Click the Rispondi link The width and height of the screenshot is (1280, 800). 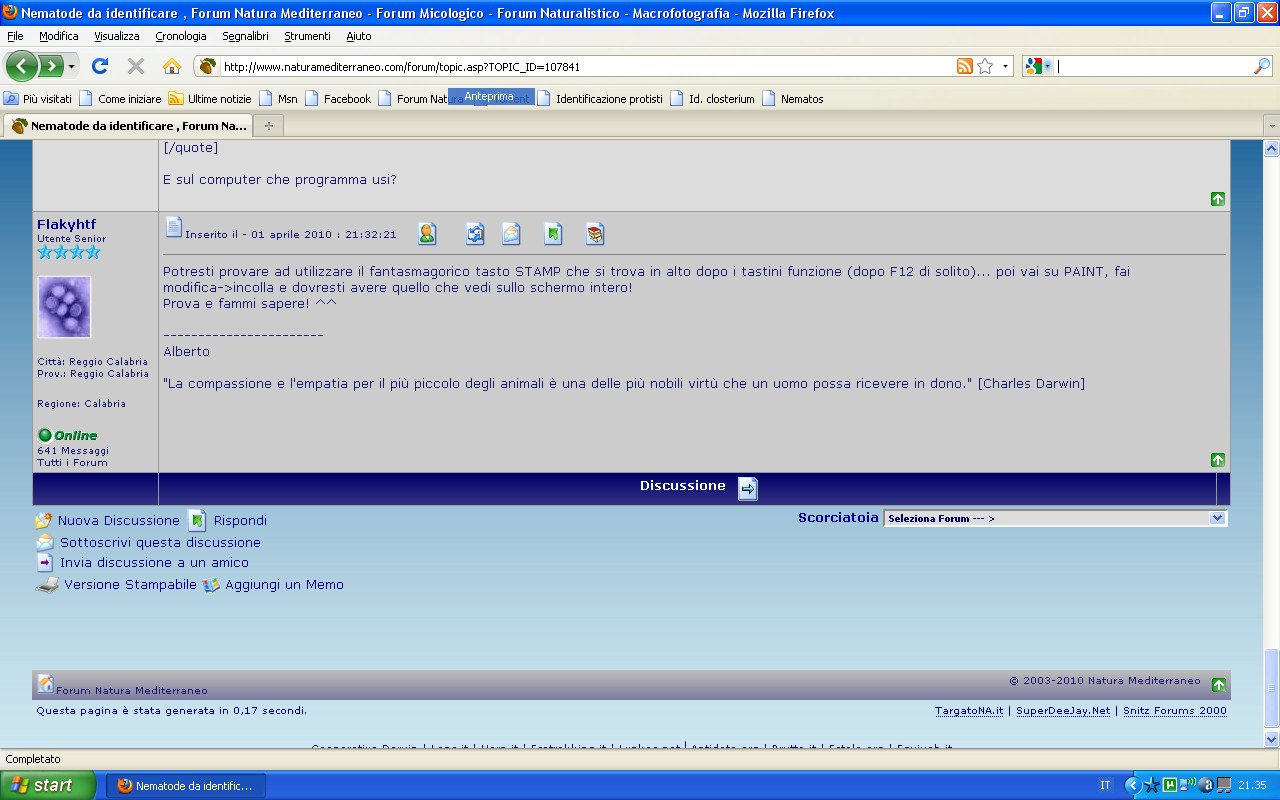coord(240,520)
